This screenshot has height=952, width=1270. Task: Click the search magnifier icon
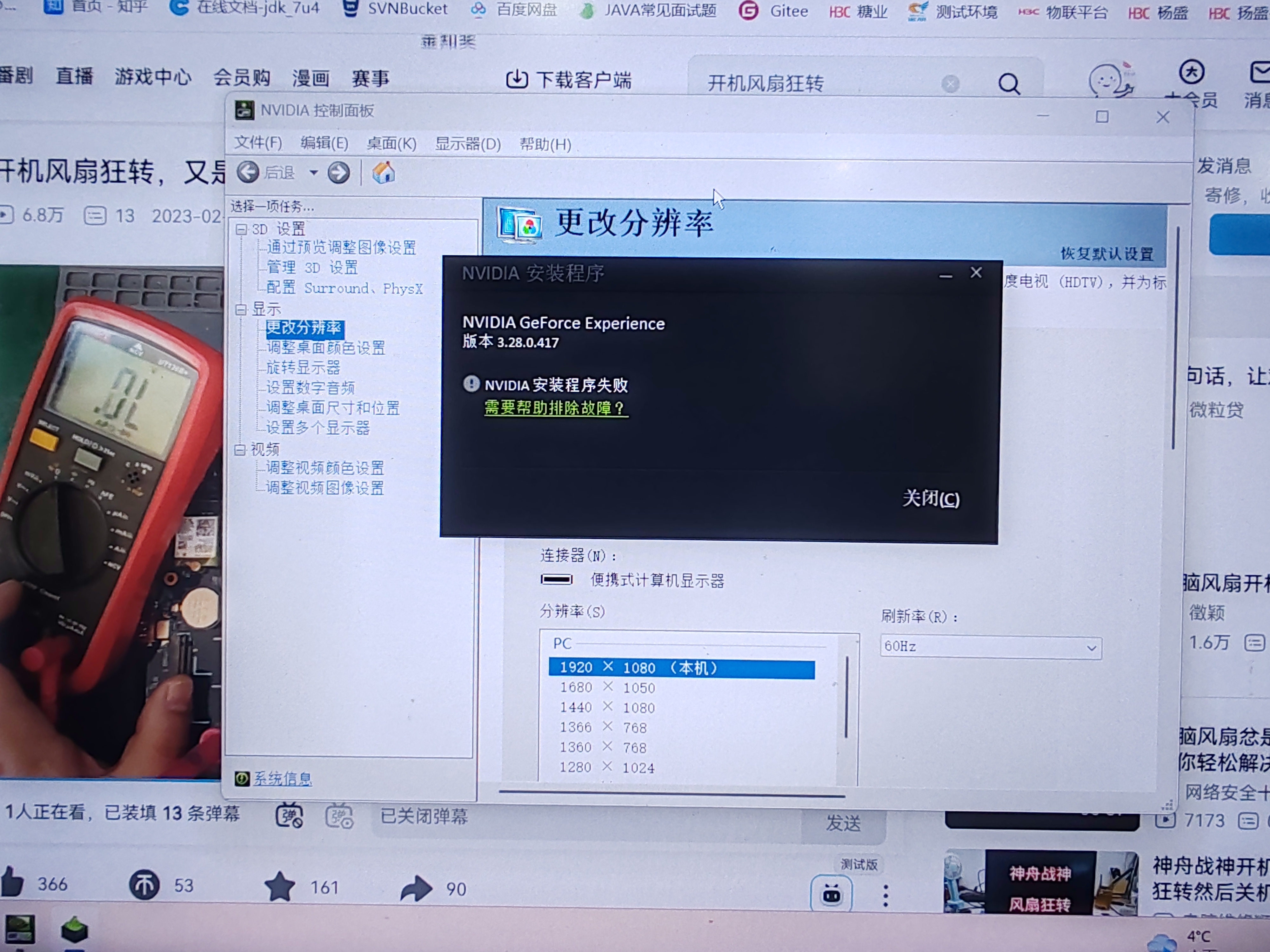tap(1009, 84)
